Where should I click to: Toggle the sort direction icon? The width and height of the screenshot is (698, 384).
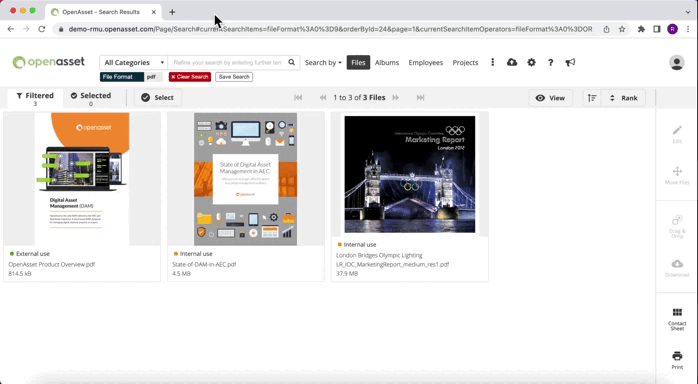[x=592, y=98]
